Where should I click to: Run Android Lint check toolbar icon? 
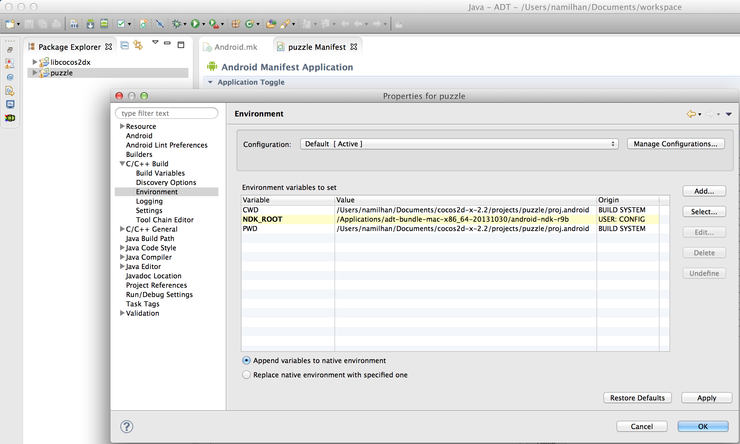click(121, 24)
